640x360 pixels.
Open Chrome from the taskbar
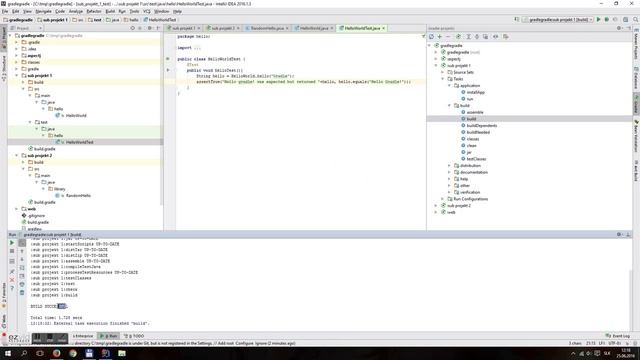[x=73, y=353]
